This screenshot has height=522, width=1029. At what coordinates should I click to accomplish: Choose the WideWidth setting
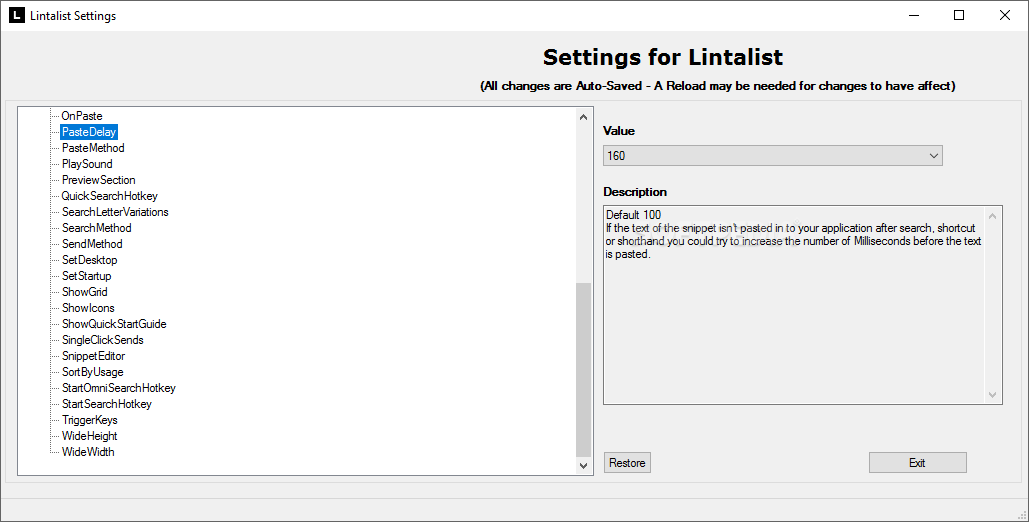(88, 452)
